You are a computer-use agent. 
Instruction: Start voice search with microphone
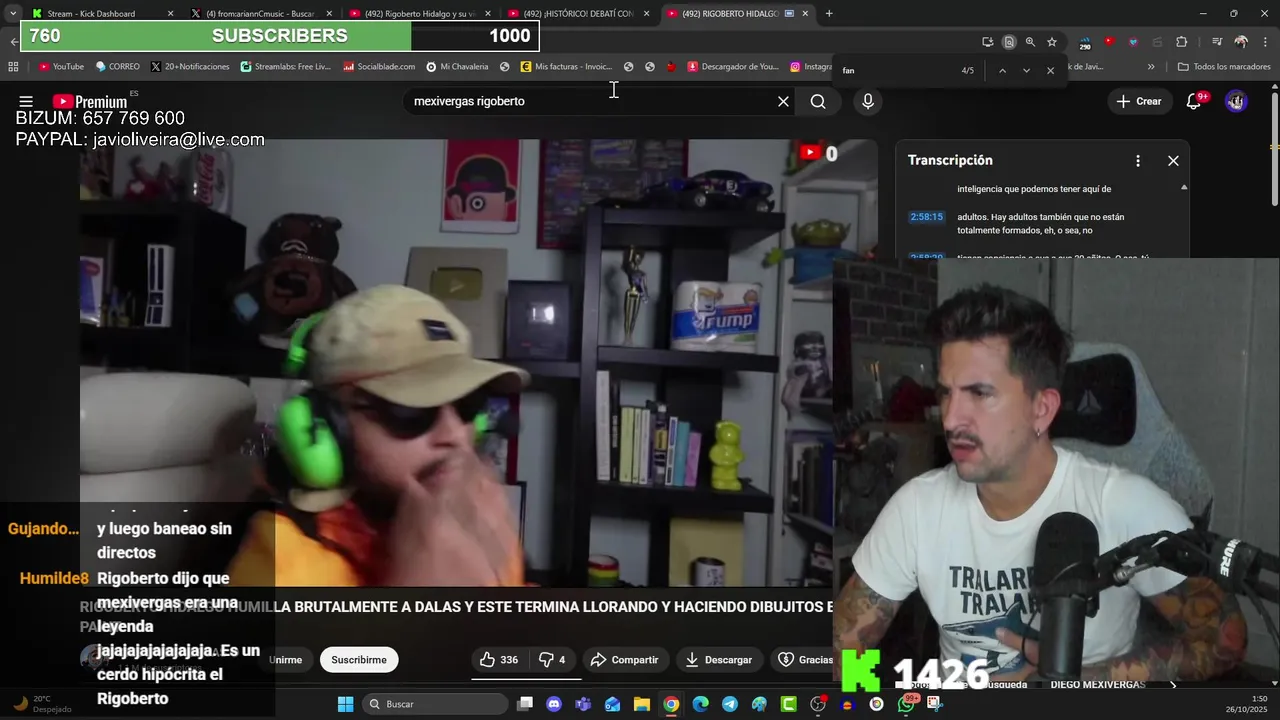[868, 101]
